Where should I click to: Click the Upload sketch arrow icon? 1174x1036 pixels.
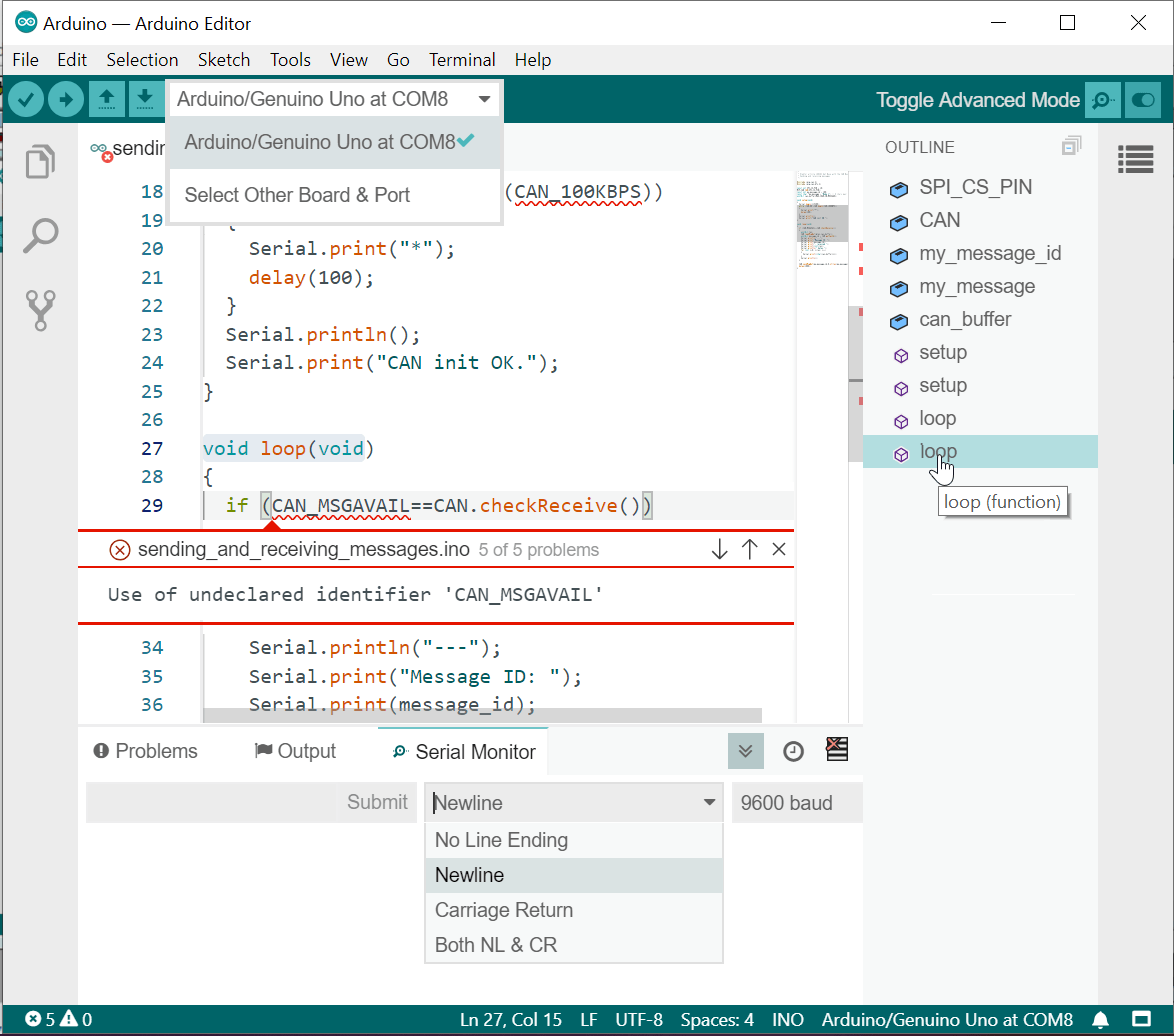65,99
